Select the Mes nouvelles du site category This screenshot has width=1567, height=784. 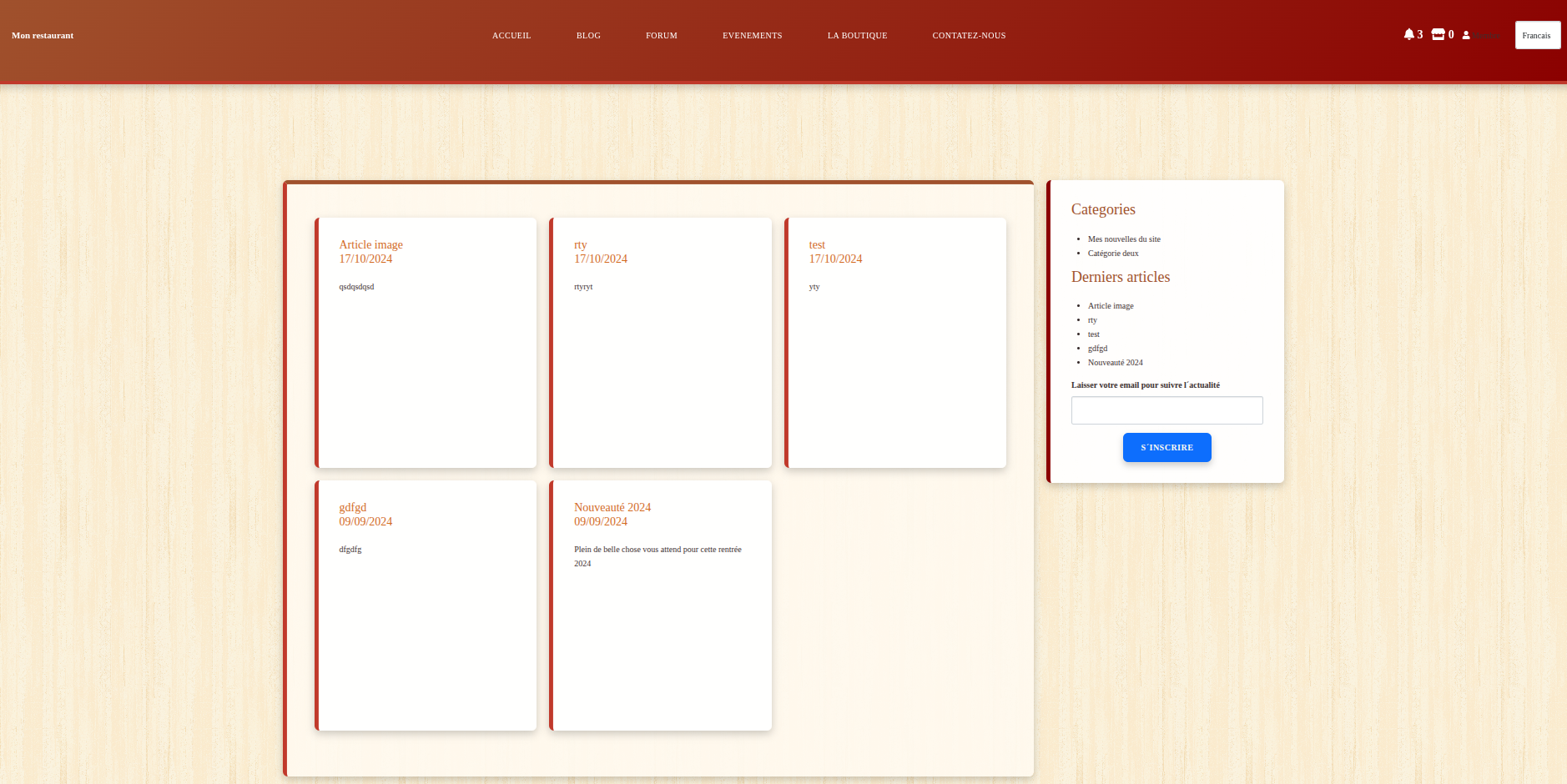pyautogui.click(x=1123, y=239)
